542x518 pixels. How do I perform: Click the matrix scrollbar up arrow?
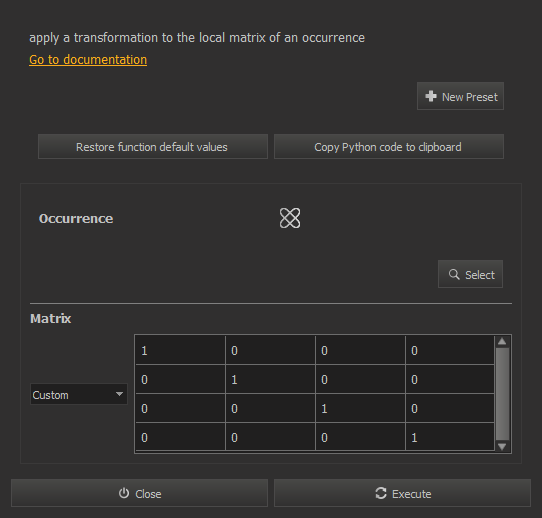click(x=502, y=341)
